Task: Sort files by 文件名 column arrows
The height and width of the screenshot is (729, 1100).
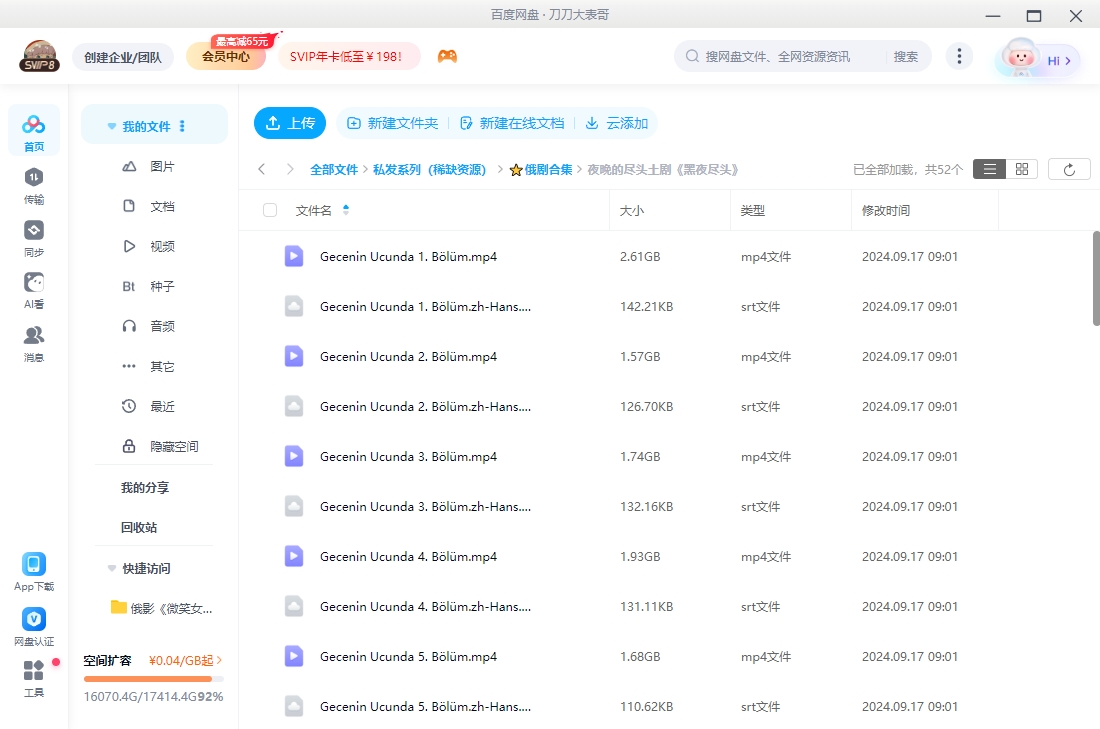Action: tap(345, 210)
